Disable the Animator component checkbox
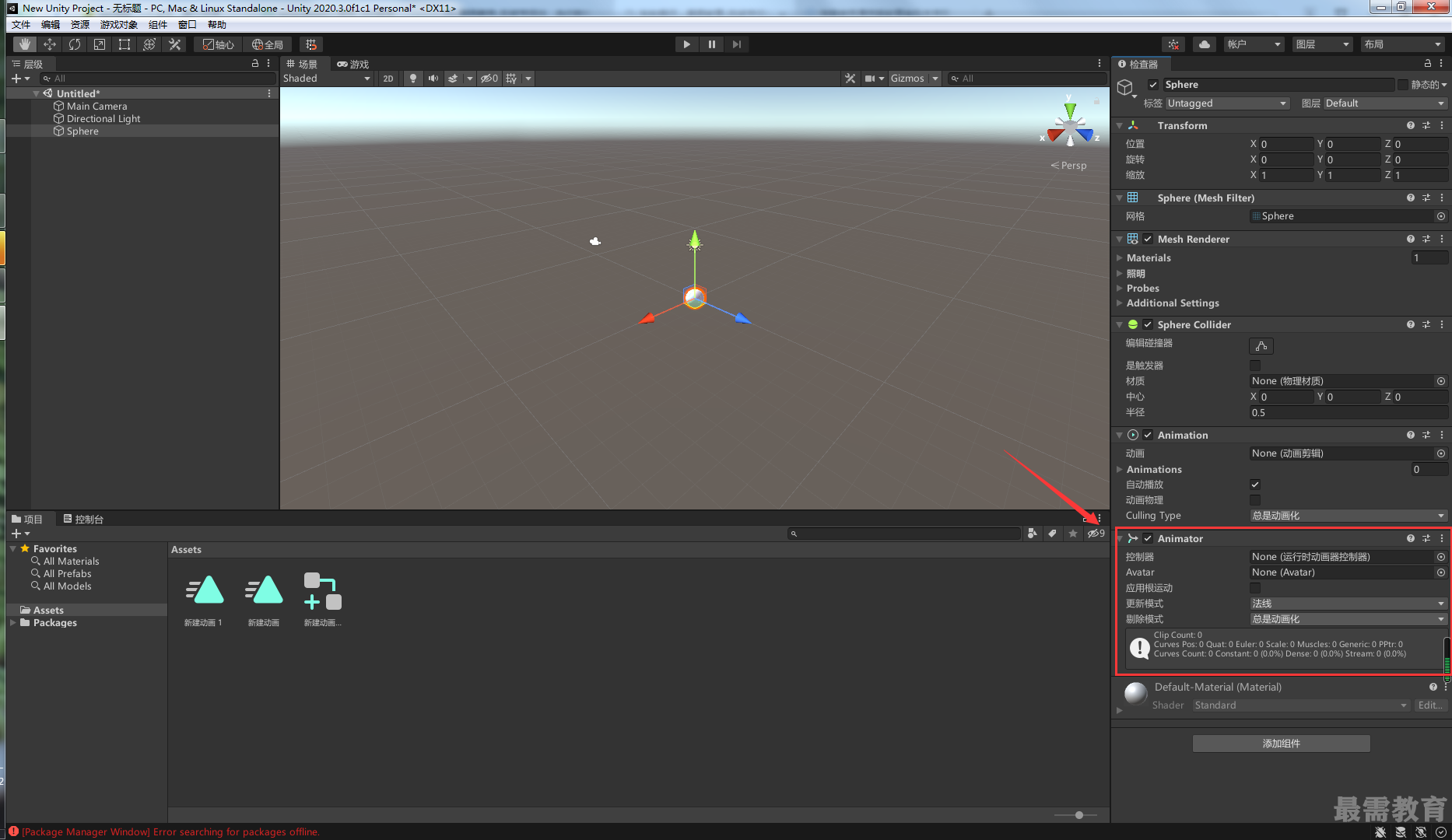 [1148, 538]
